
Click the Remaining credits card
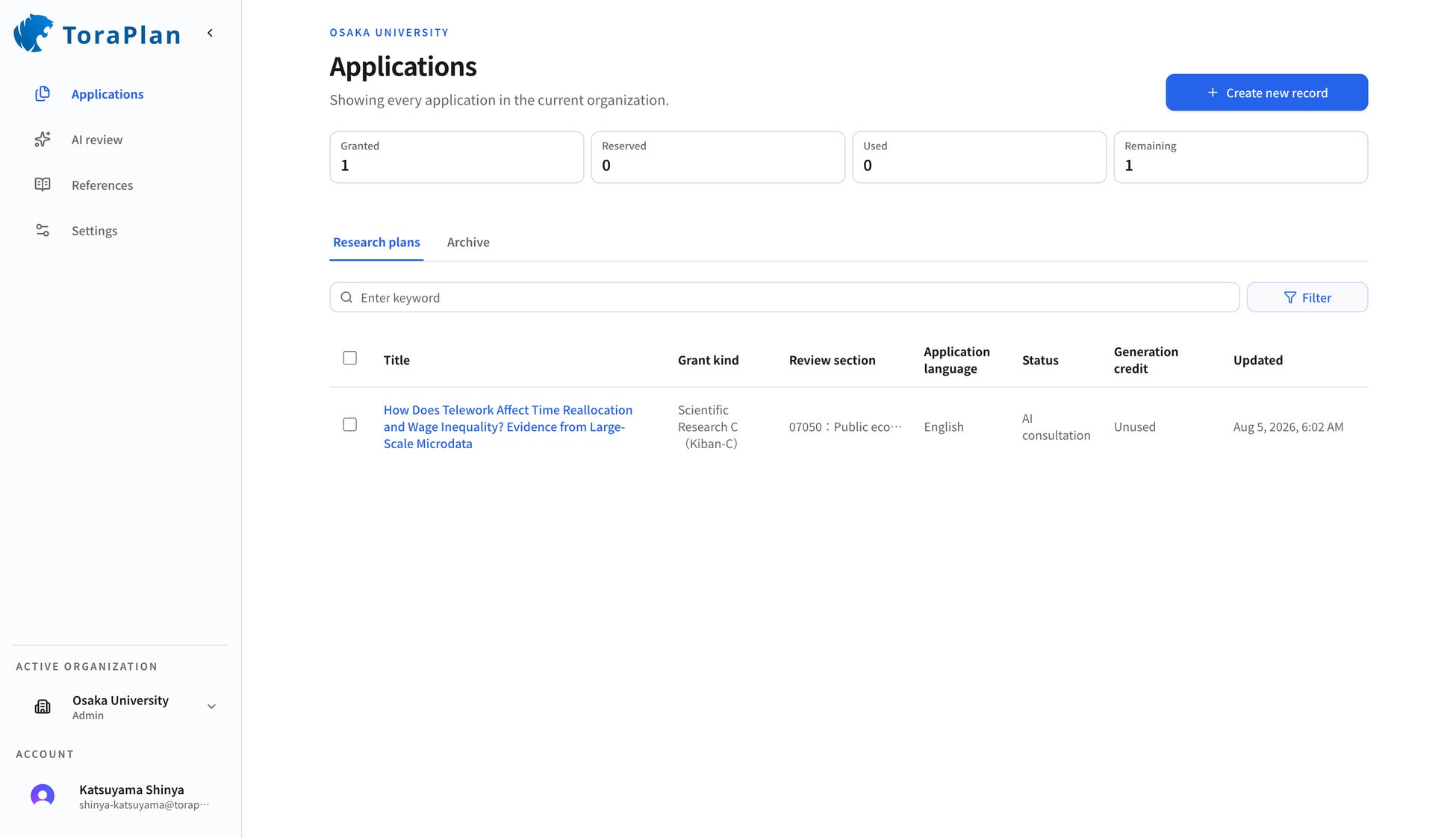pos(1240,157)
